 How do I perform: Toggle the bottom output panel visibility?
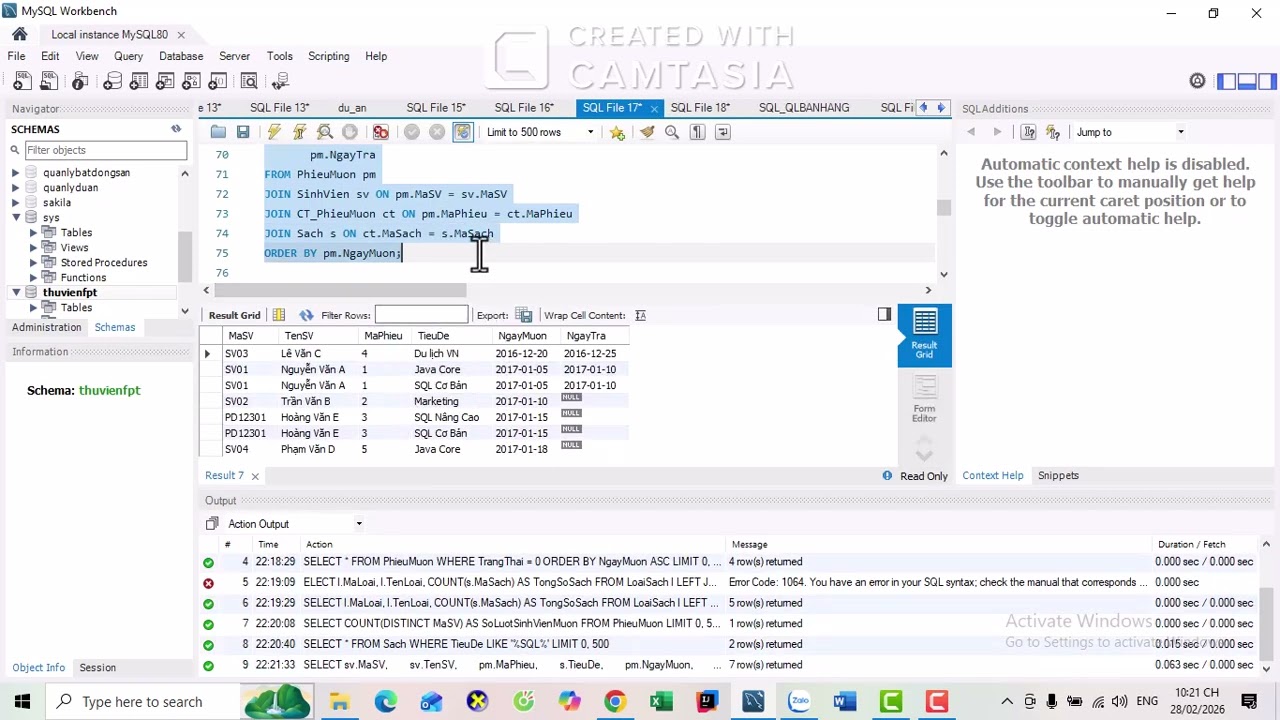(1247, 81)
